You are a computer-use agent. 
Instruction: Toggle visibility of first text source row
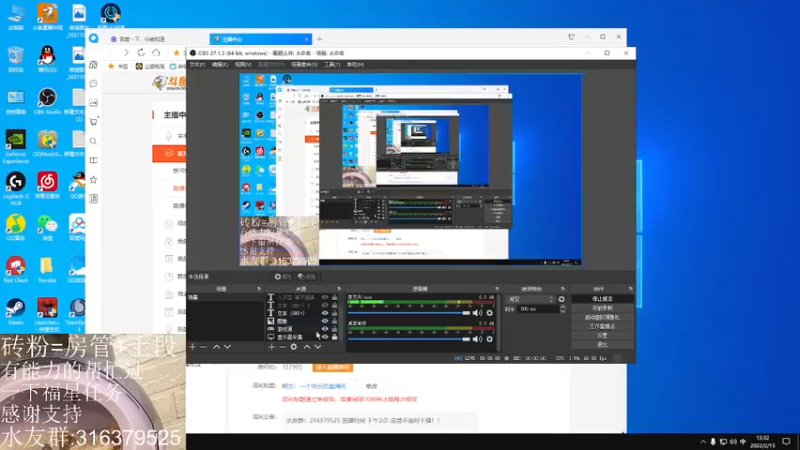[325, 297]
